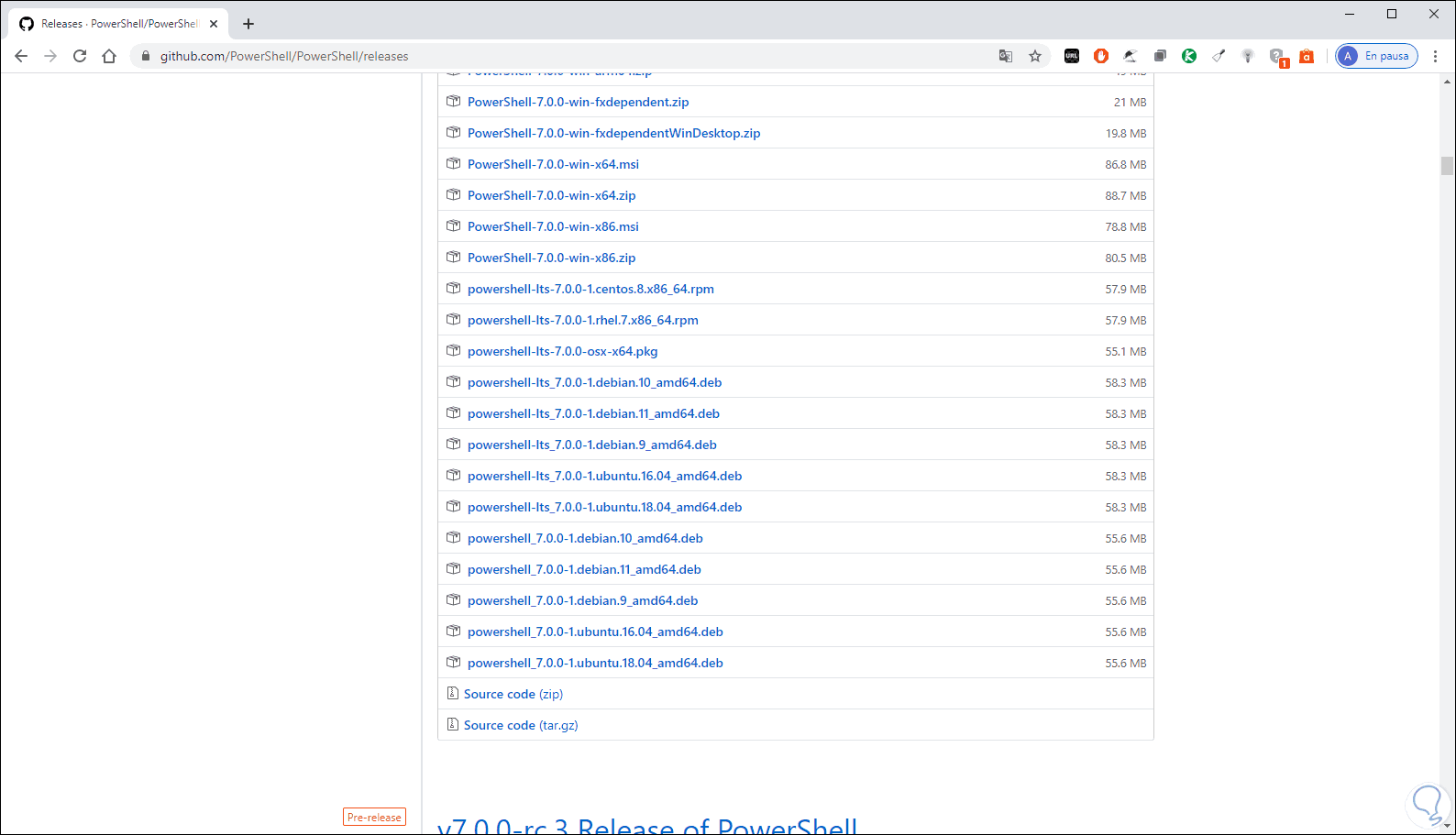Download PowerShell-7.0.0-win-x64.zip
This screenshot has width=1456, height=835.
click(x=551, y=195)
